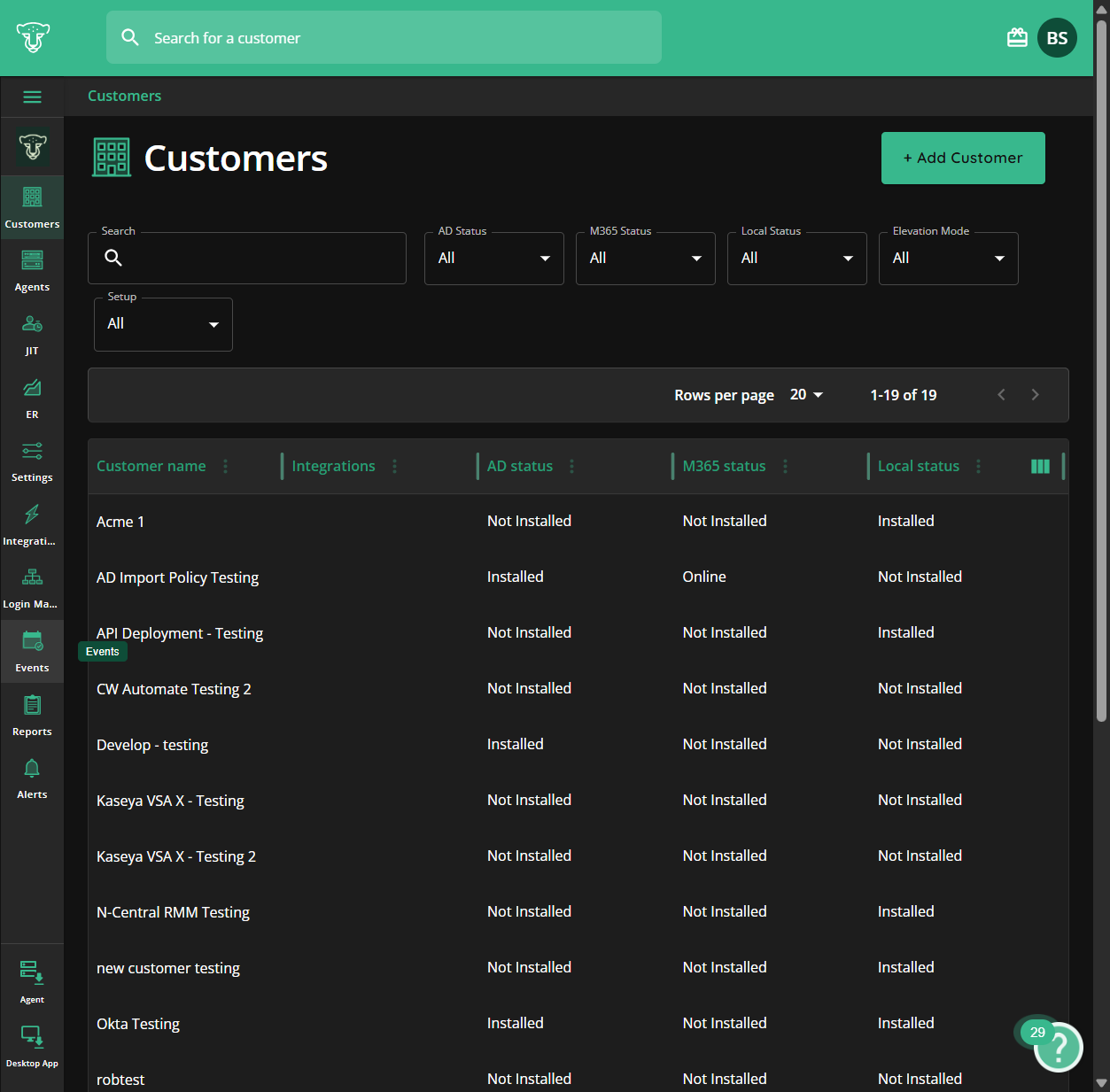Viewport: 1110px width, 1092px height.
Task: Open API Deployment - Testing customer
Action: [578, 633]
